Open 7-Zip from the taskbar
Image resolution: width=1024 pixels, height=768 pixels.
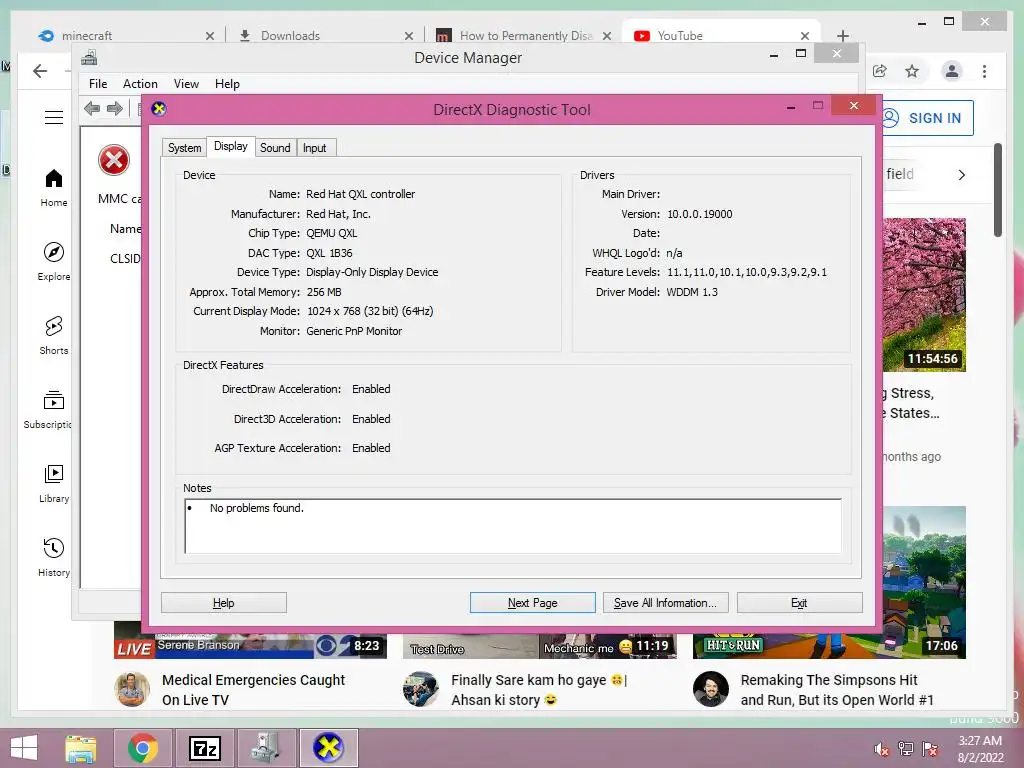tap(204, 748)
